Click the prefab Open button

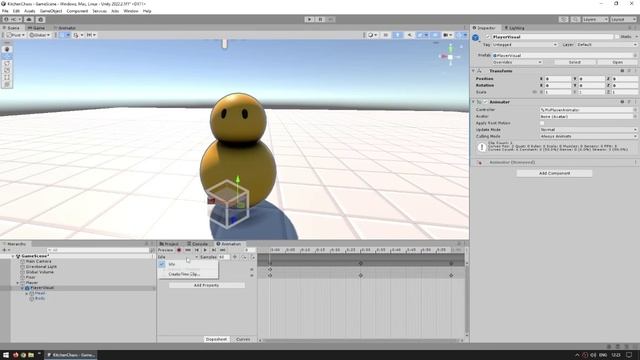pos(617,62)
